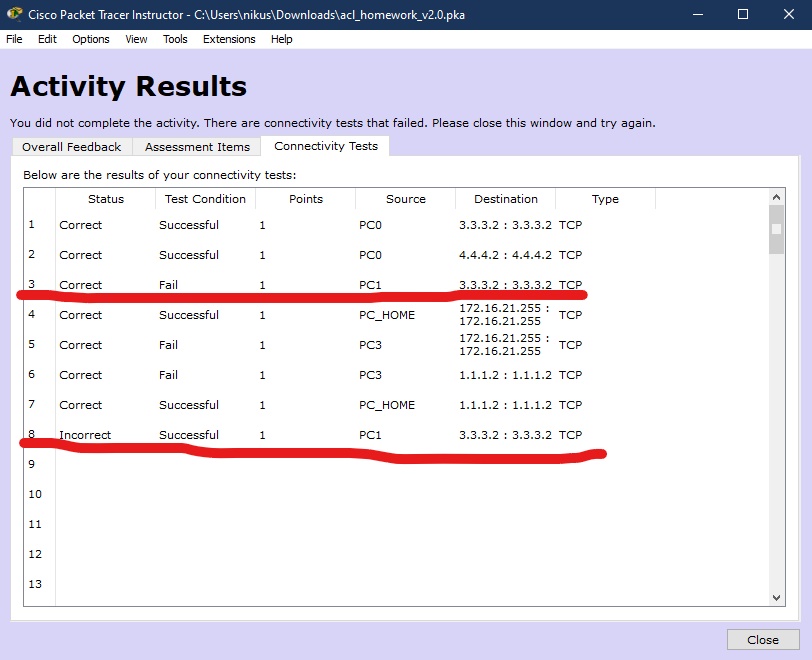
Task: Click the results list scroll down arrow
Action: pyautogui.click(x=776, y=597)
